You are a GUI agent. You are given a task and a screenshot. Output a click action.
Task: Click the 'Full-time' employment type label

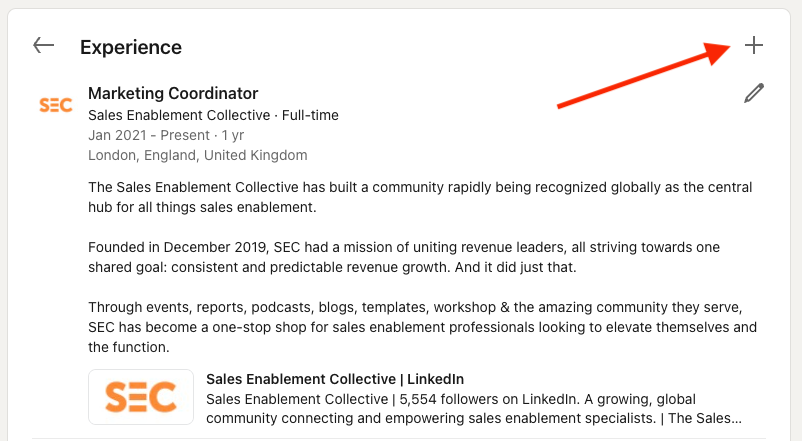pyautogui.click(x=310, y=115)
